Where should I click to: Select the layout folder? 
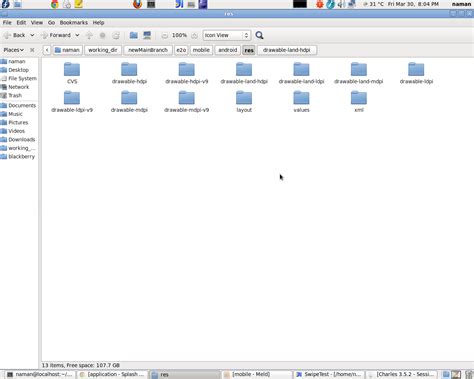(x=244, y=102)
